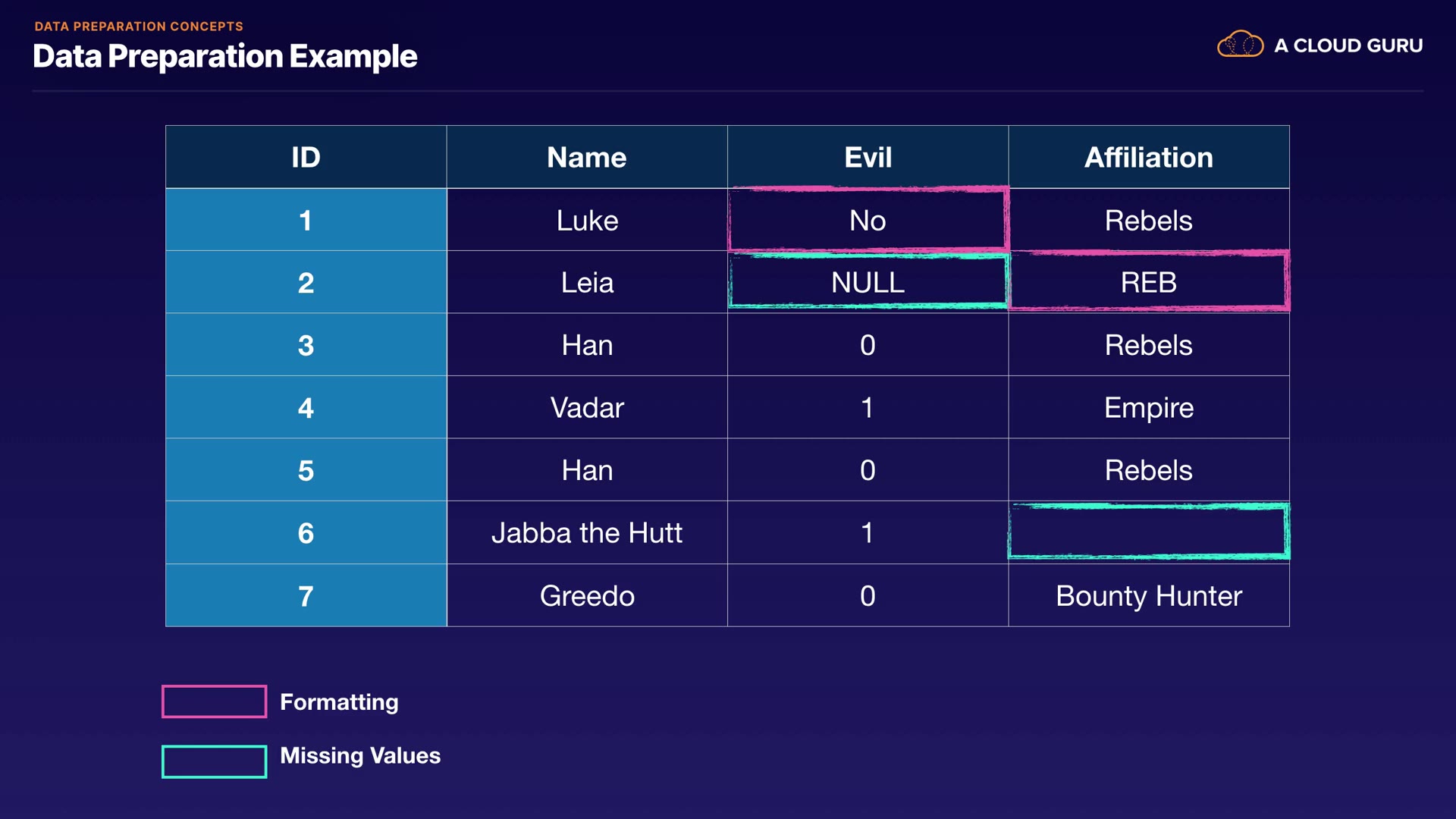The image size is (1456, 819).
Task: Select the Evil column header
Action: [868, 157]
